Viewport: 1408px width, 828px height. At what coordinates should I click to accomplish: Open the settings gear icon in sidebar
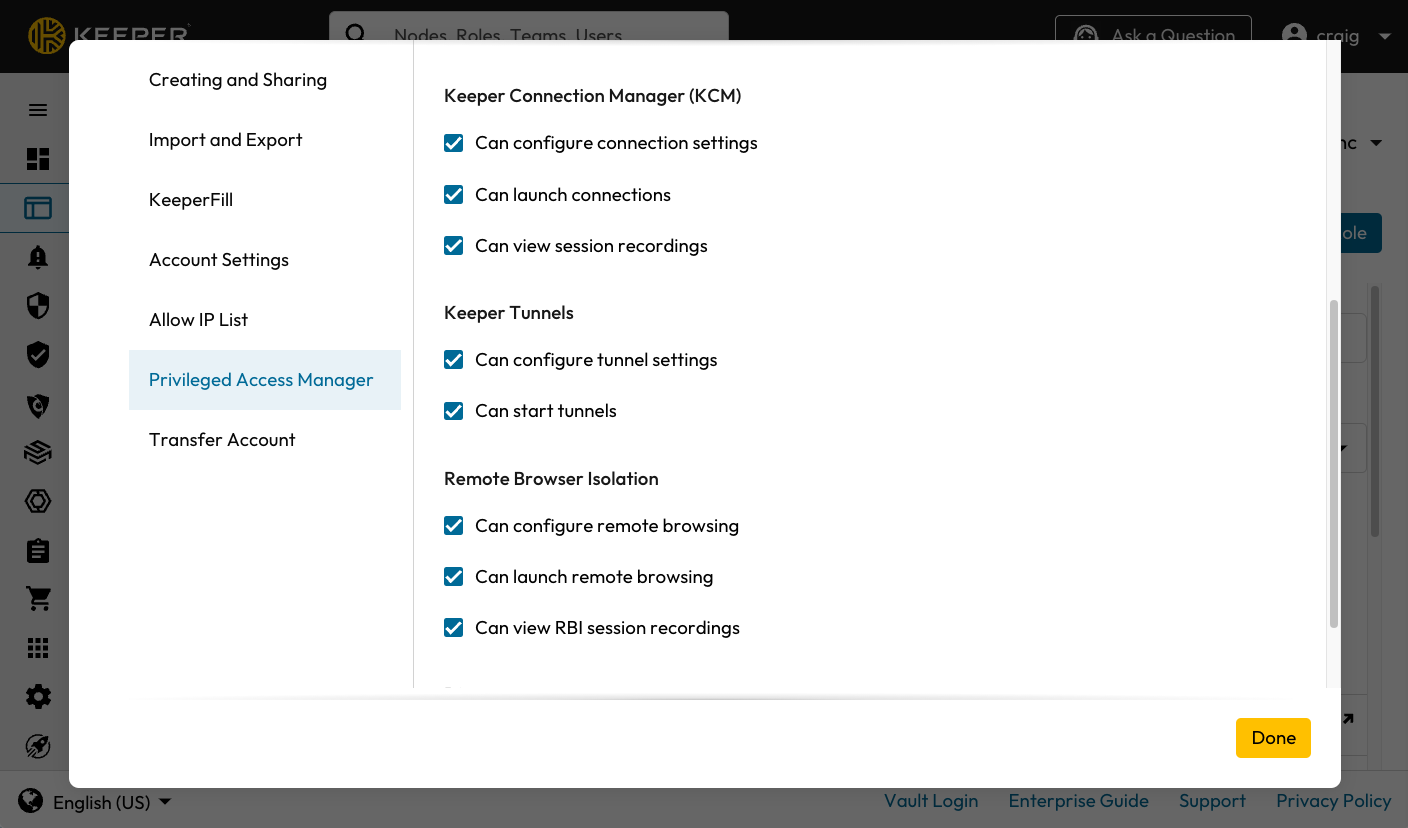click(38, 697)
